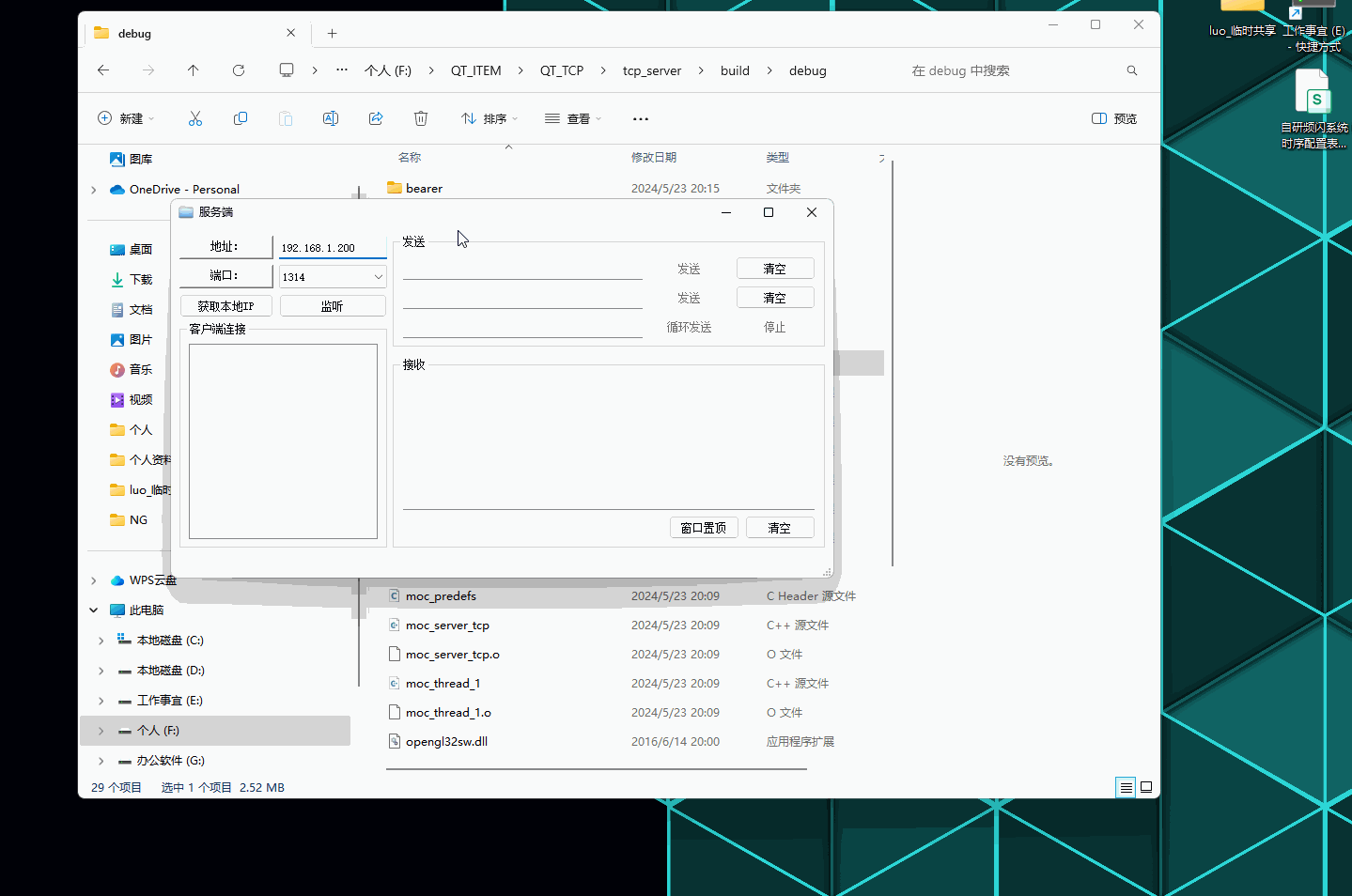The image size is (1352, 896).
Task: Open the View (查看) menu
Action: [573, 118]
